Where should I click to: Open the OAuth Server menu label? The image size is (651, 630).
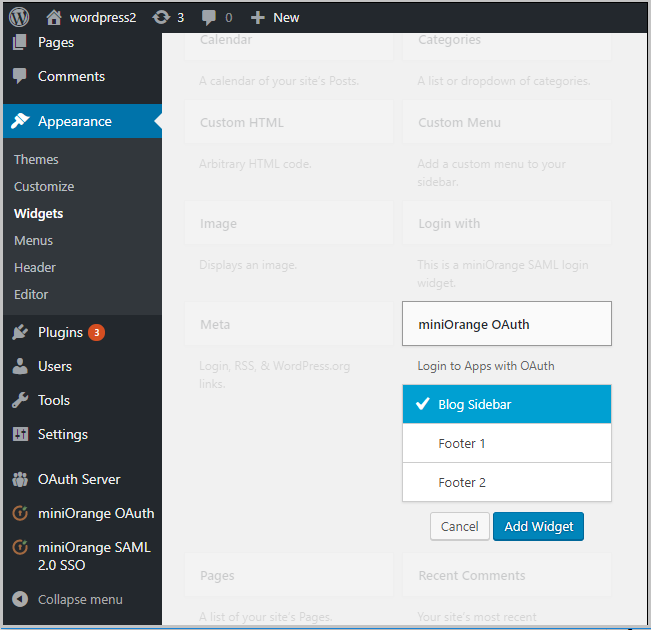79,479
